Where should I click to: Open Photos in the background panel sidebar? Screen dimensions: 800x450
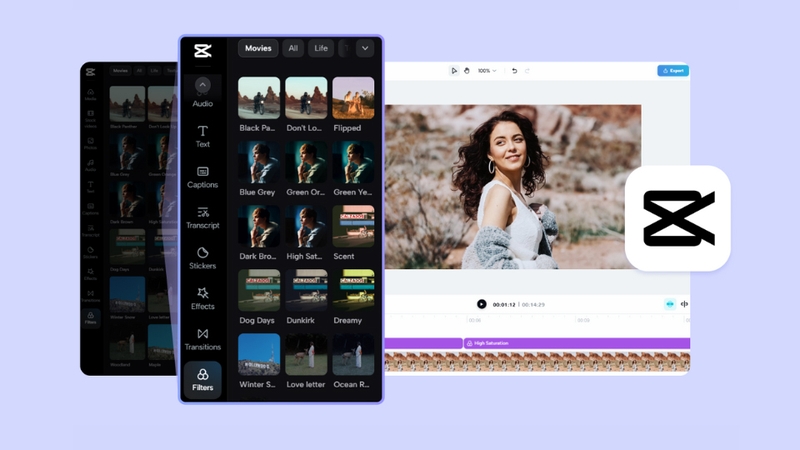(x=90, y=143)
